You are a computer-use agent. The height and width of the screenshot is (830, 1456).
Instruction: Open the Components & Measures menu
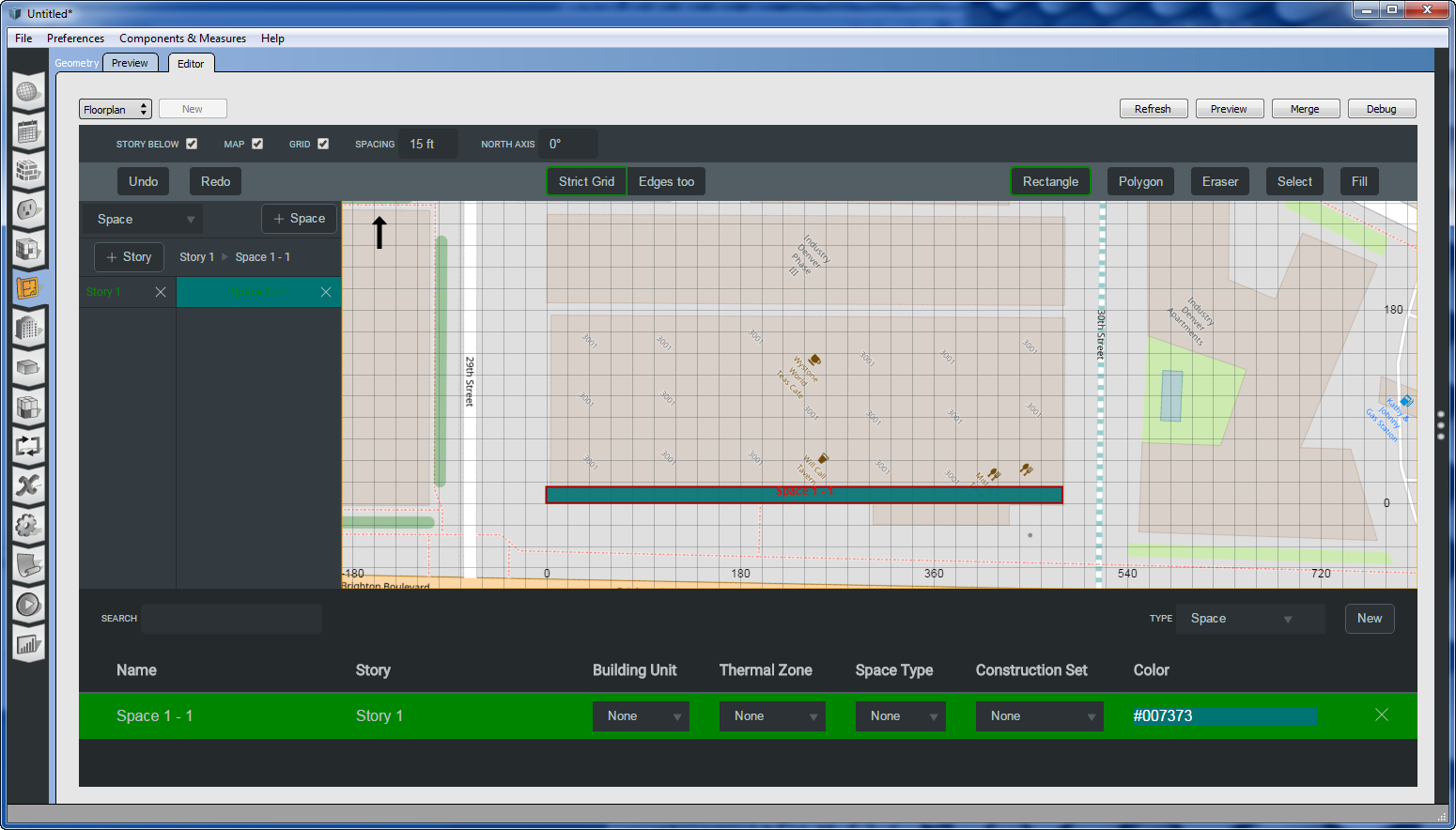tap(182, 38)
